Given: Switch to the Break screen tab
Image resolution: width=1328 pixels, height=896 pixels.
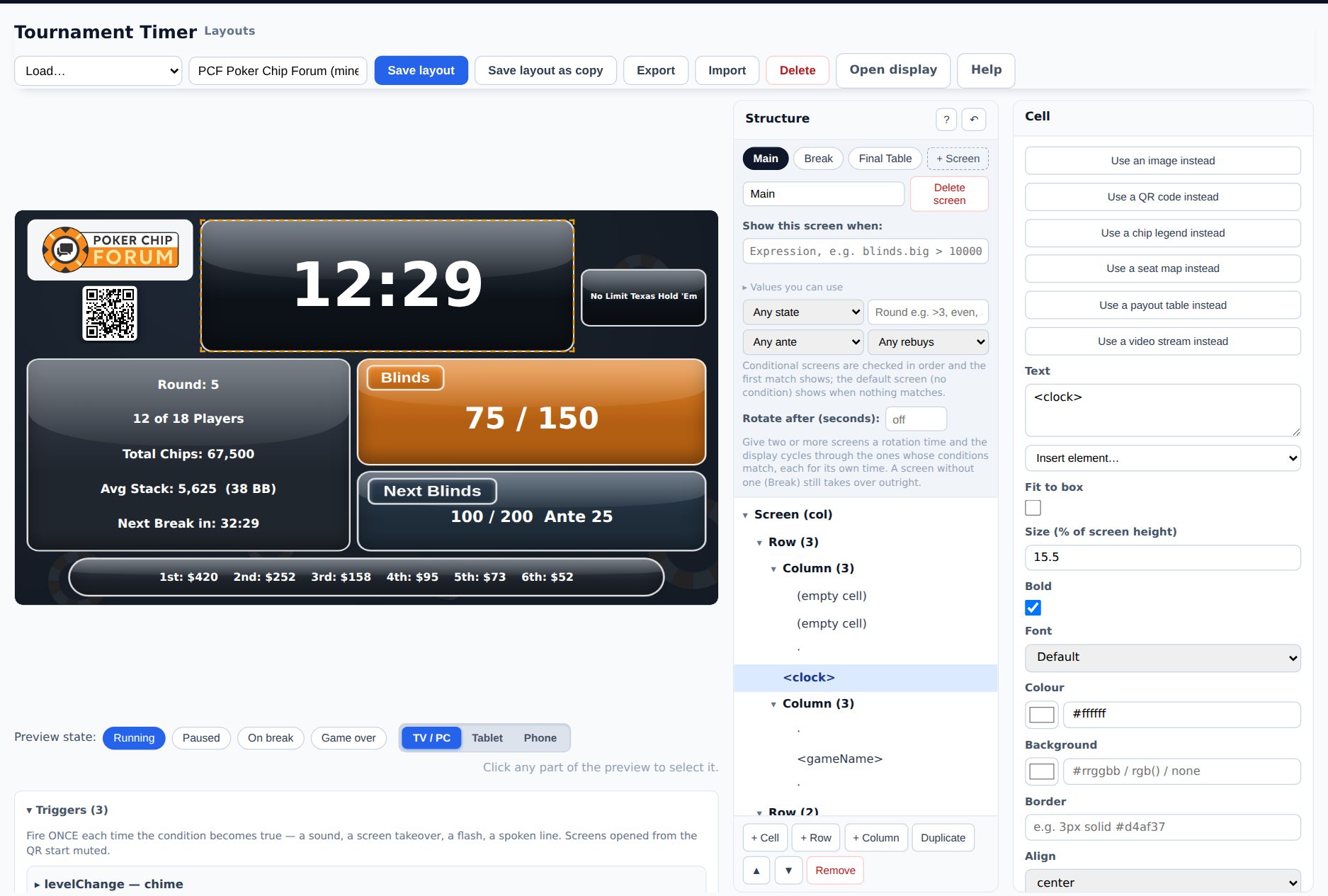Looking at the screenshot, I should coord(818,159).
